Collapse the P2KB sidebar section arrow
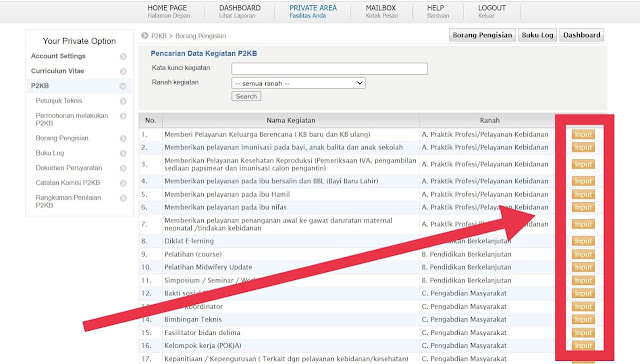This screenshot has height=364, width=640. [123, 86]
